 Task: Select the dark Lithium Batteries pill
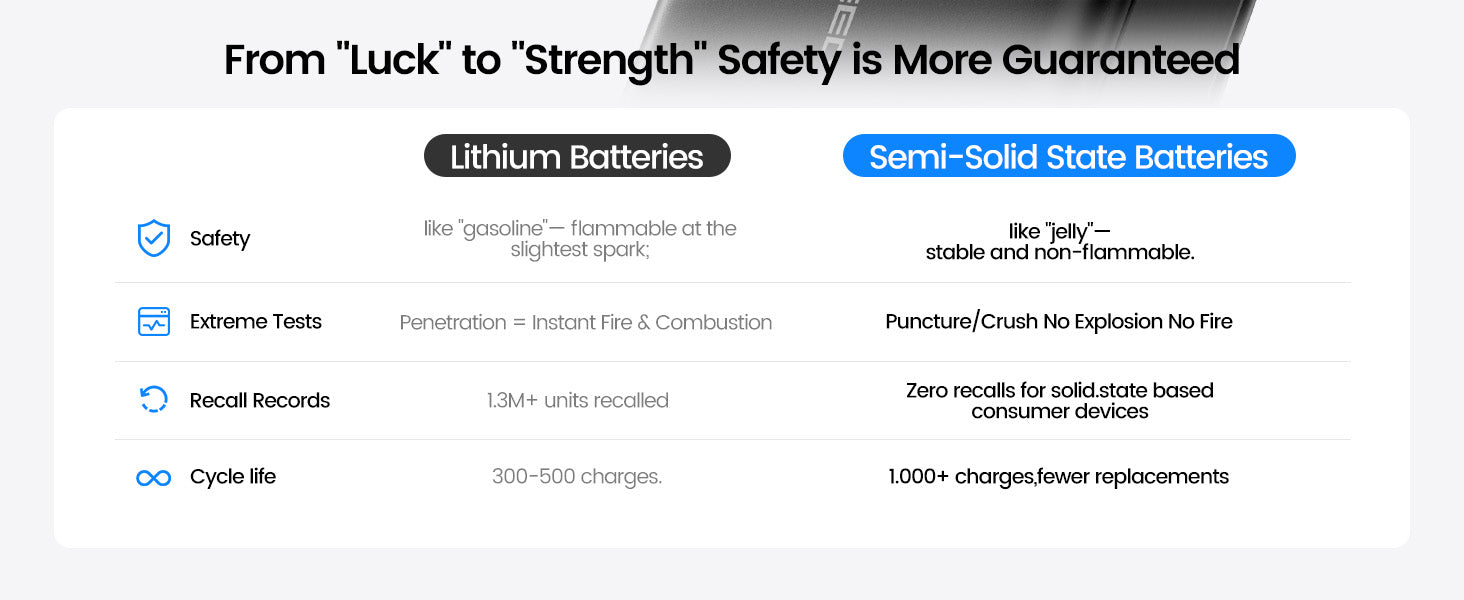click(x=577, y=157)
